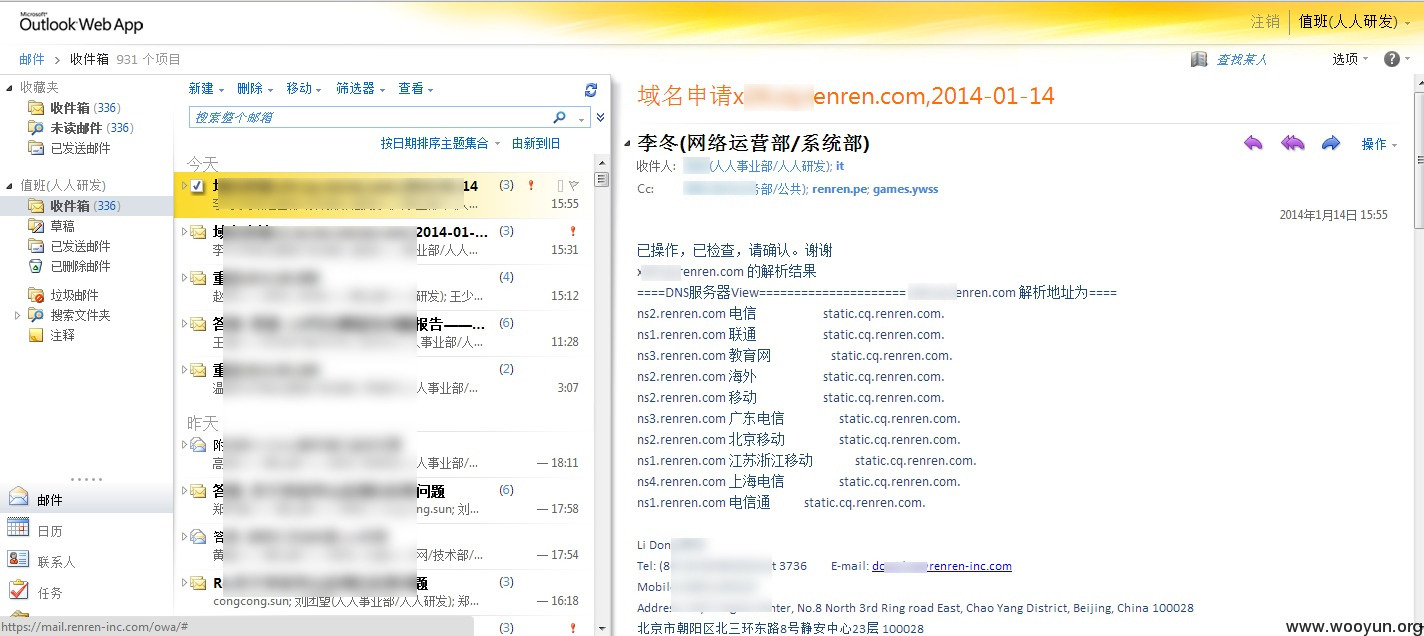This screenshot has width=1424, height=636.
Task: Open the 联系人 contacts module icon
Action: coord(18,559)
